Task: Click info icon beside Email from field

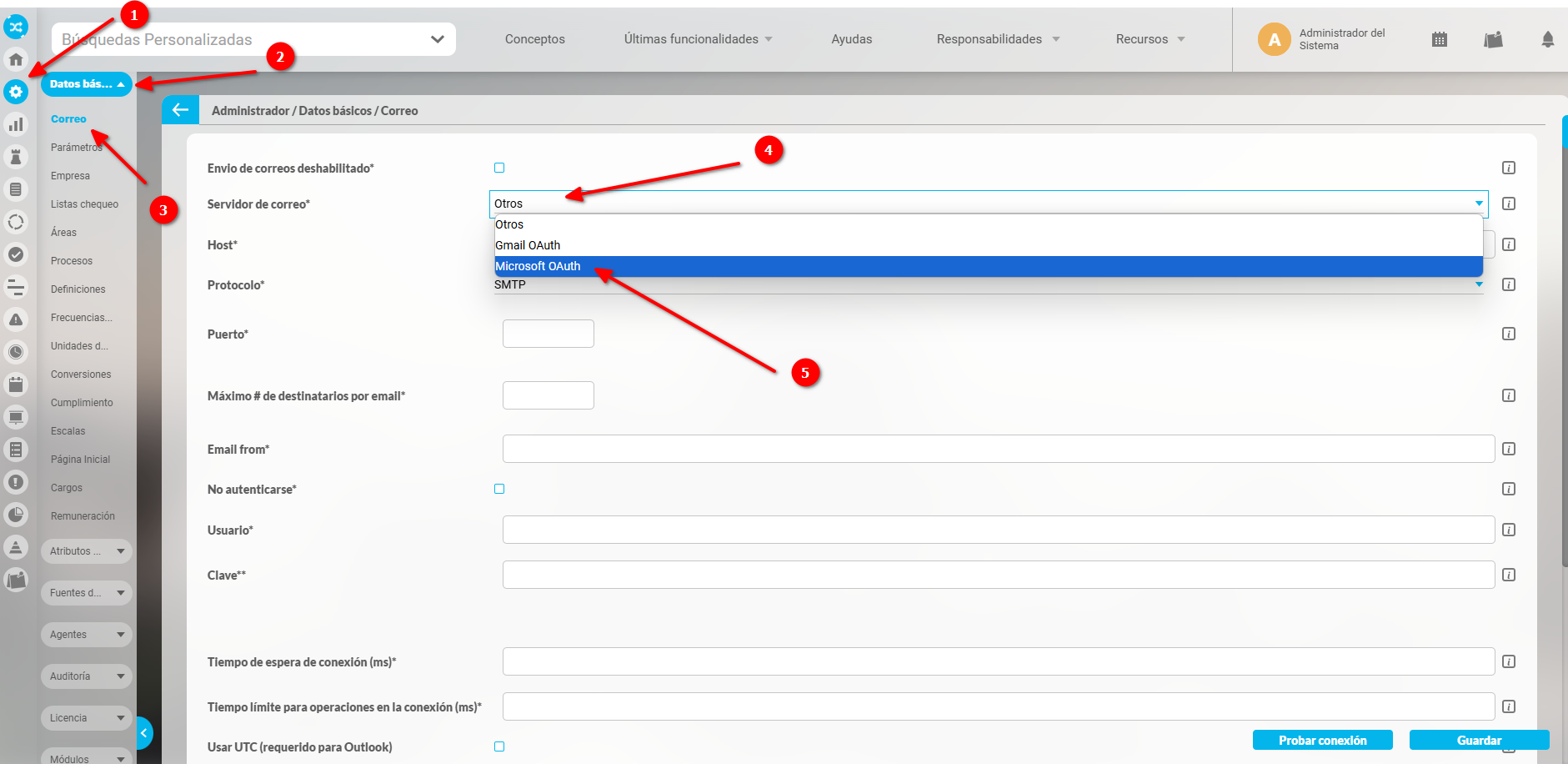Action: click(x=1508, y=449)
